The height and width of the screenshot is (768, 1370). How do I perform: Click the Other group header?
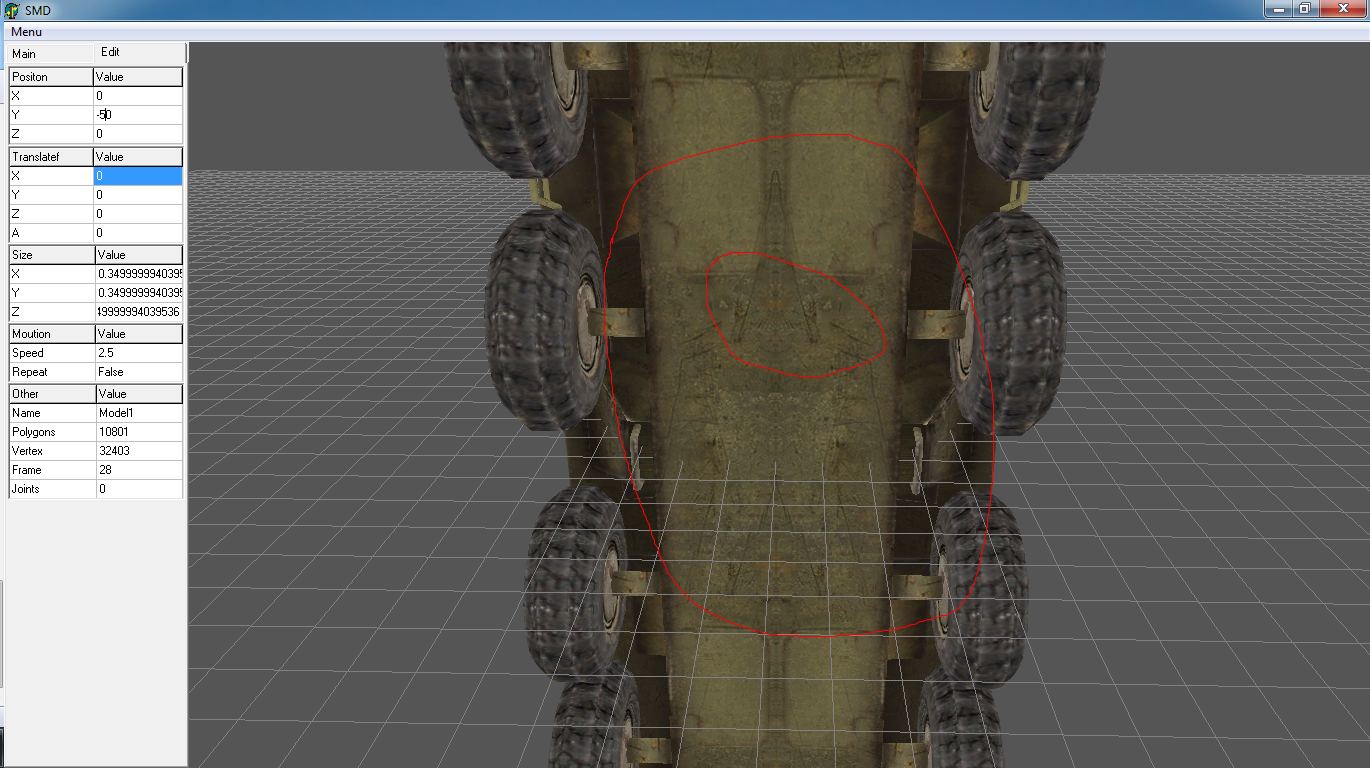(52, 394)
